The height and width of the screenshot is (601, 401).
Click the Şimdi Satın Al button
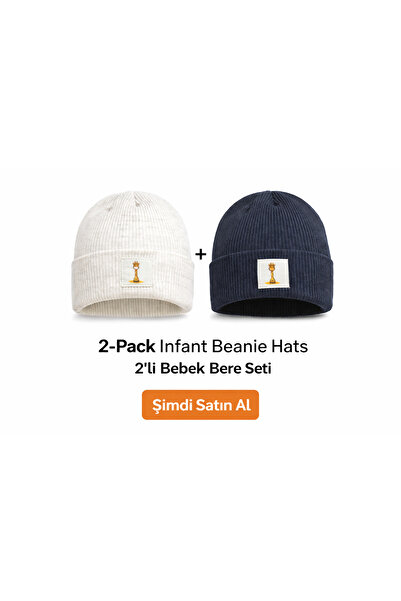[x=200, y=405]
